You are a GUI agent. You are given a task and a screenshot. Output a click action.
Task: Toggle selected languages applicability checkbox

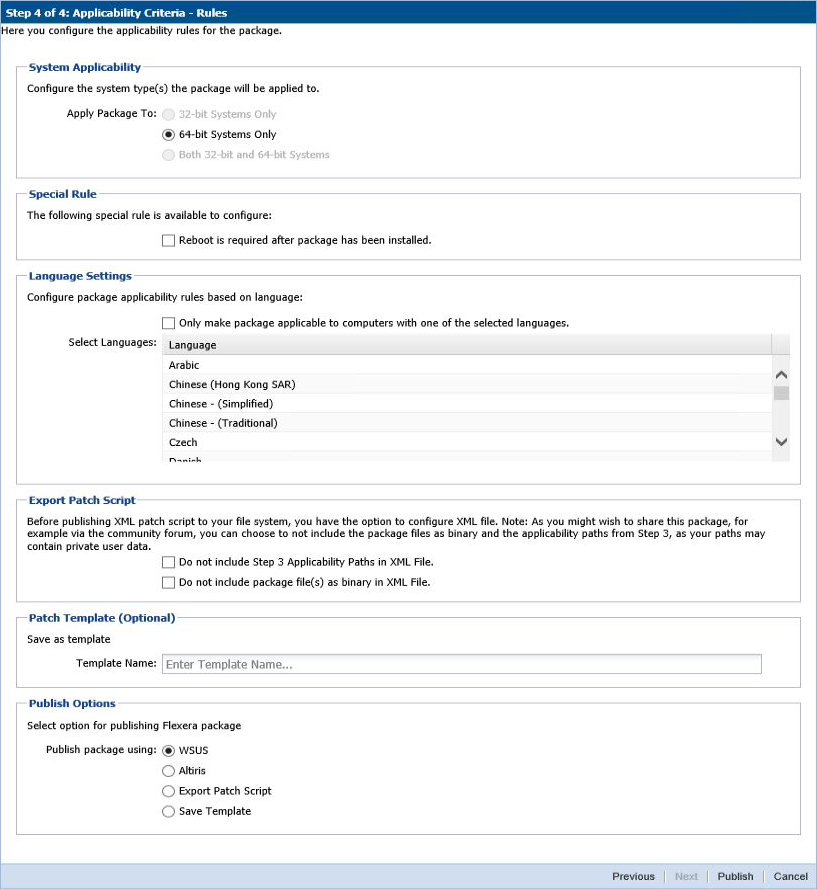point(168,323)
